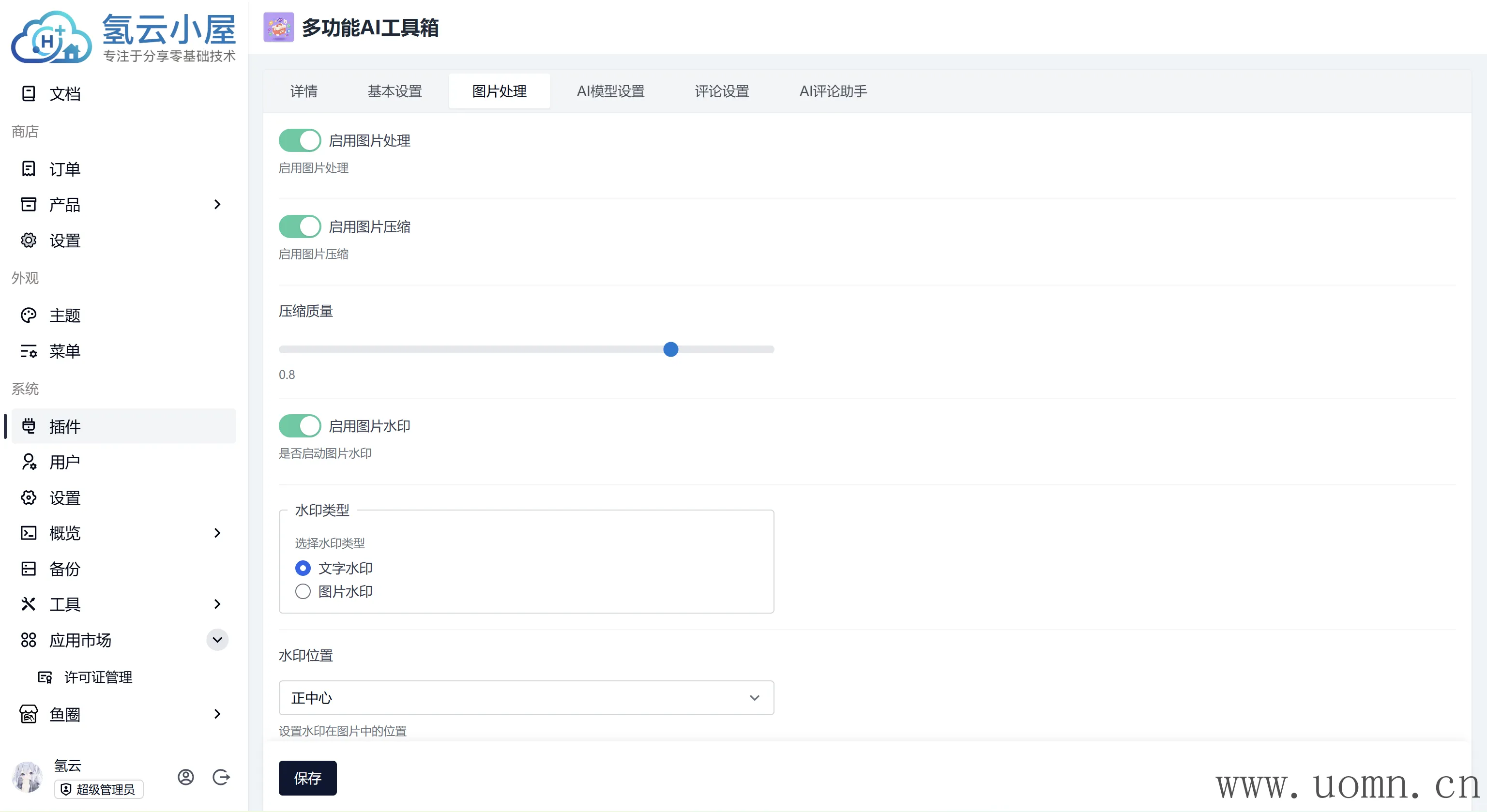Open the 文档 link in the sidebar
This screenshot has width=1487, height=812.
pos(64,93)
